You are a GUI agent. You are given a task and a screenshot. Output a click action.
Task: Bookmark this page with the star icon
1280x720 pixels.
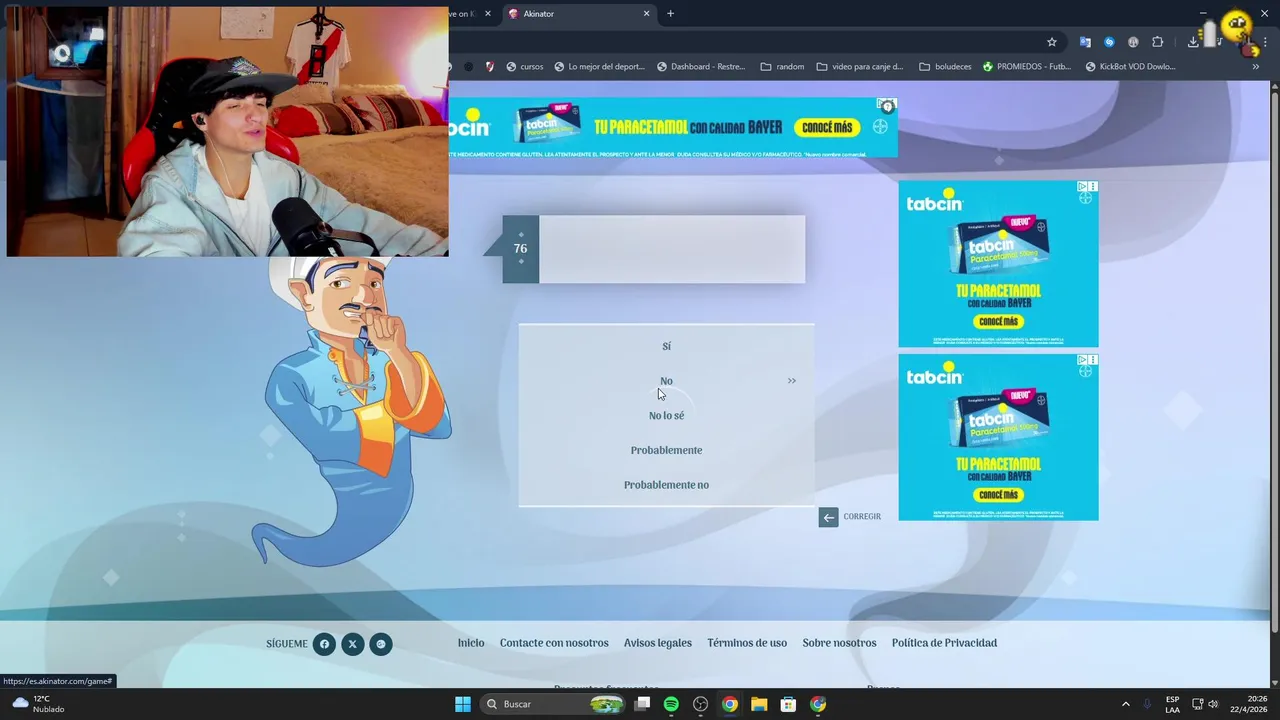tap(1052, 42)
